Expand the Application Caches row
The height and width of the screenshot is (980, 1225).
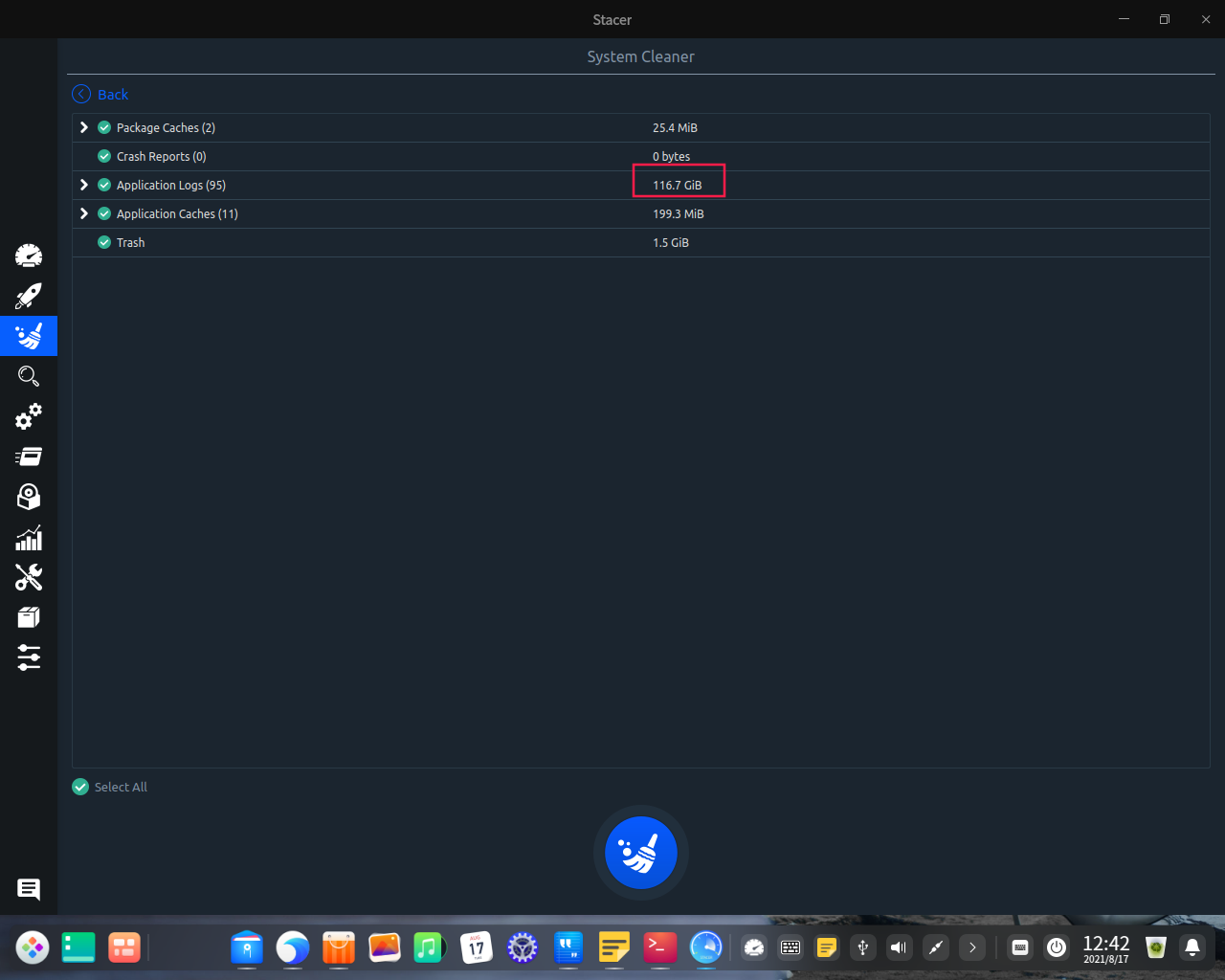point(84,213)
